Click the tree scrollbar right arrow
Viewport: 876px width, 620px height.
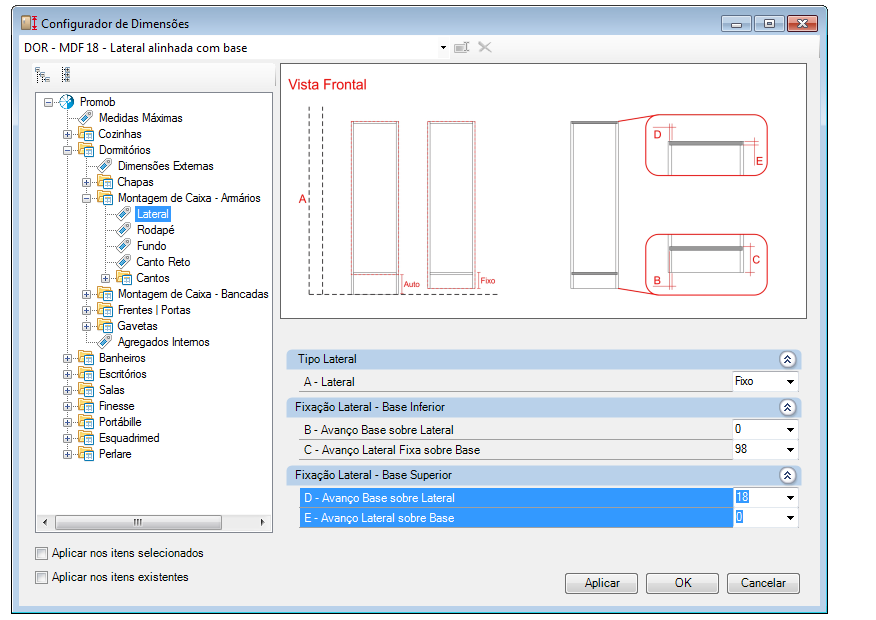point(262,523)
